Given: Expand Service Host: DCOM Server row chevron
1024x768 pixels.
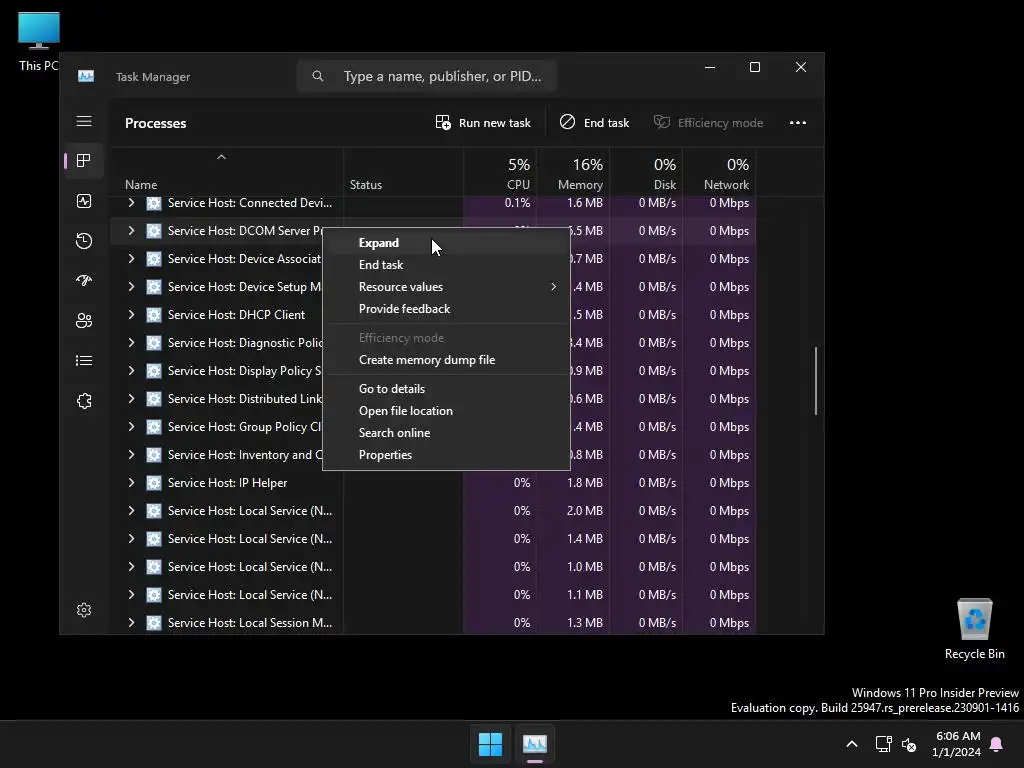Looking at the screenshot, I should click(131, 231).
